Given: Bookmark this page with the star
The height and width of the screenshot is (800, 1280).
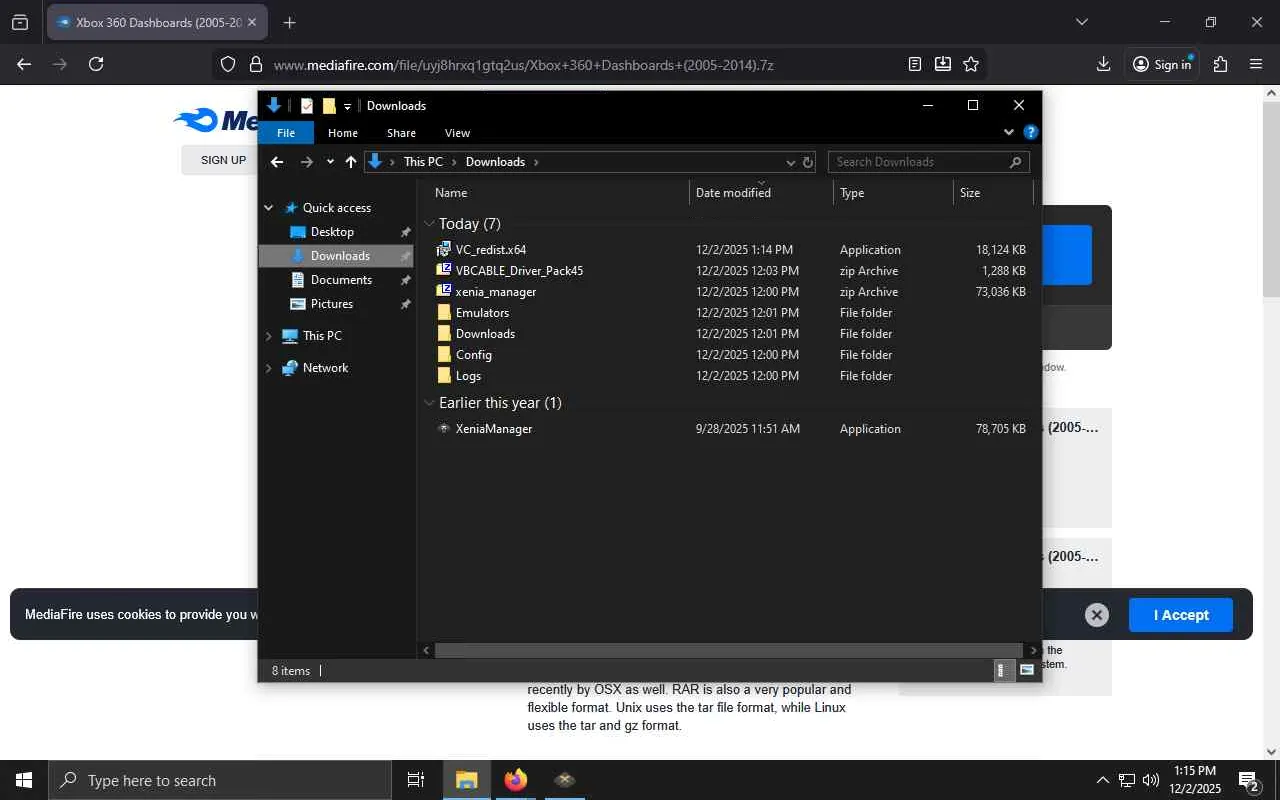Looking at the screenshot, I should click(x=971, y=64).
